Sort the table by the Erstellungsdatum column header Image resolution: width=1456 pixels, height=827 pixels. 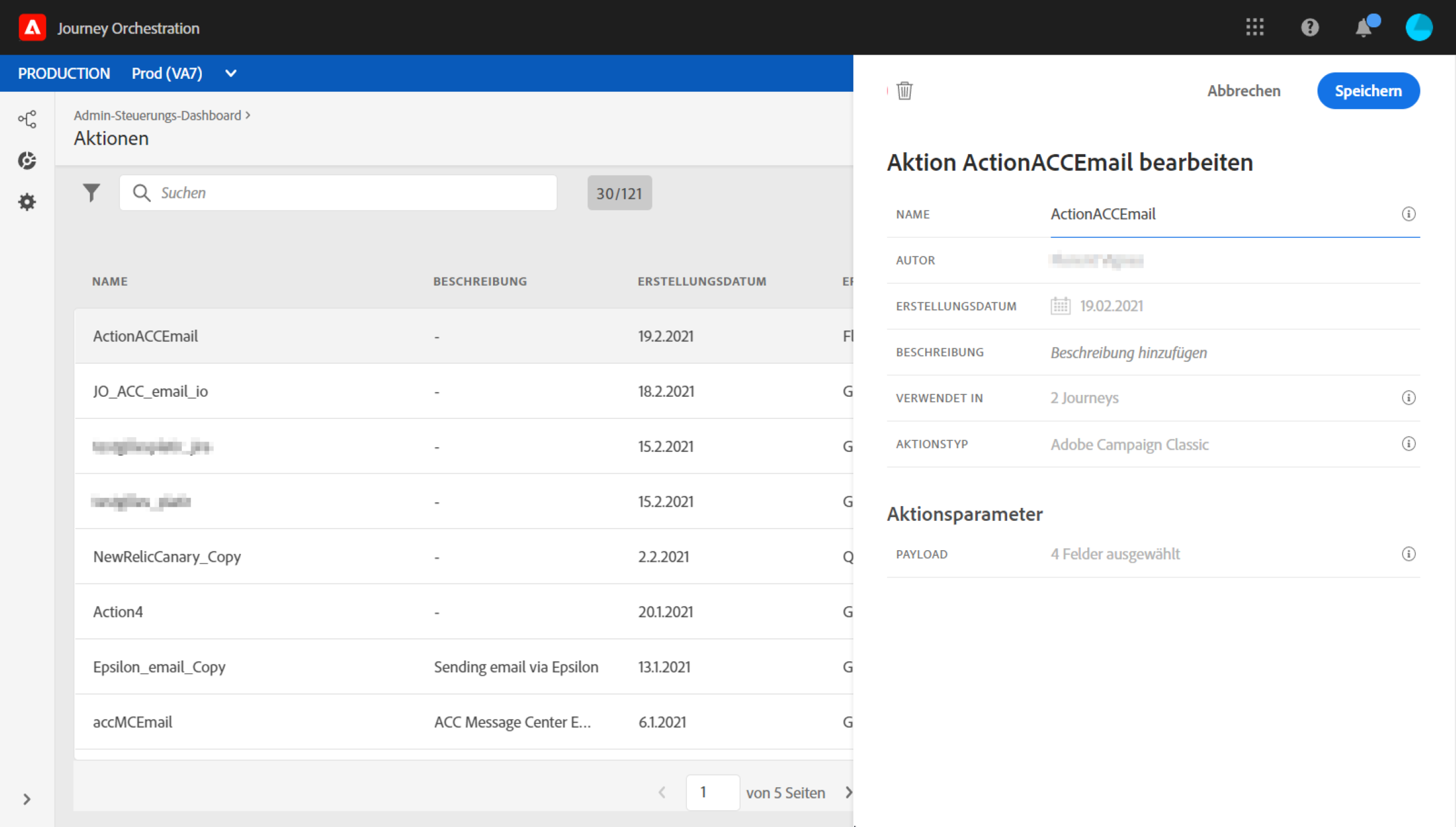pos(702,281)
